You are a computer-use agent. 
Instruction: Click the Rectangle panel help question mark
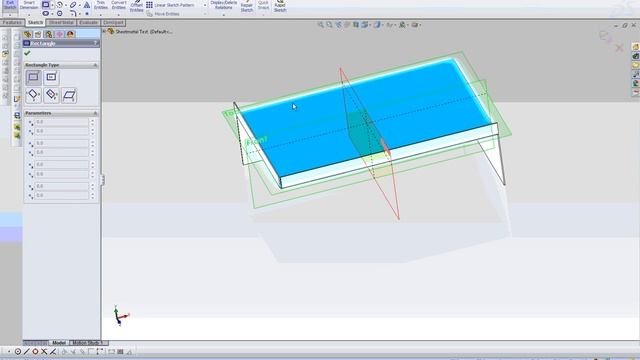coord(95,43)
